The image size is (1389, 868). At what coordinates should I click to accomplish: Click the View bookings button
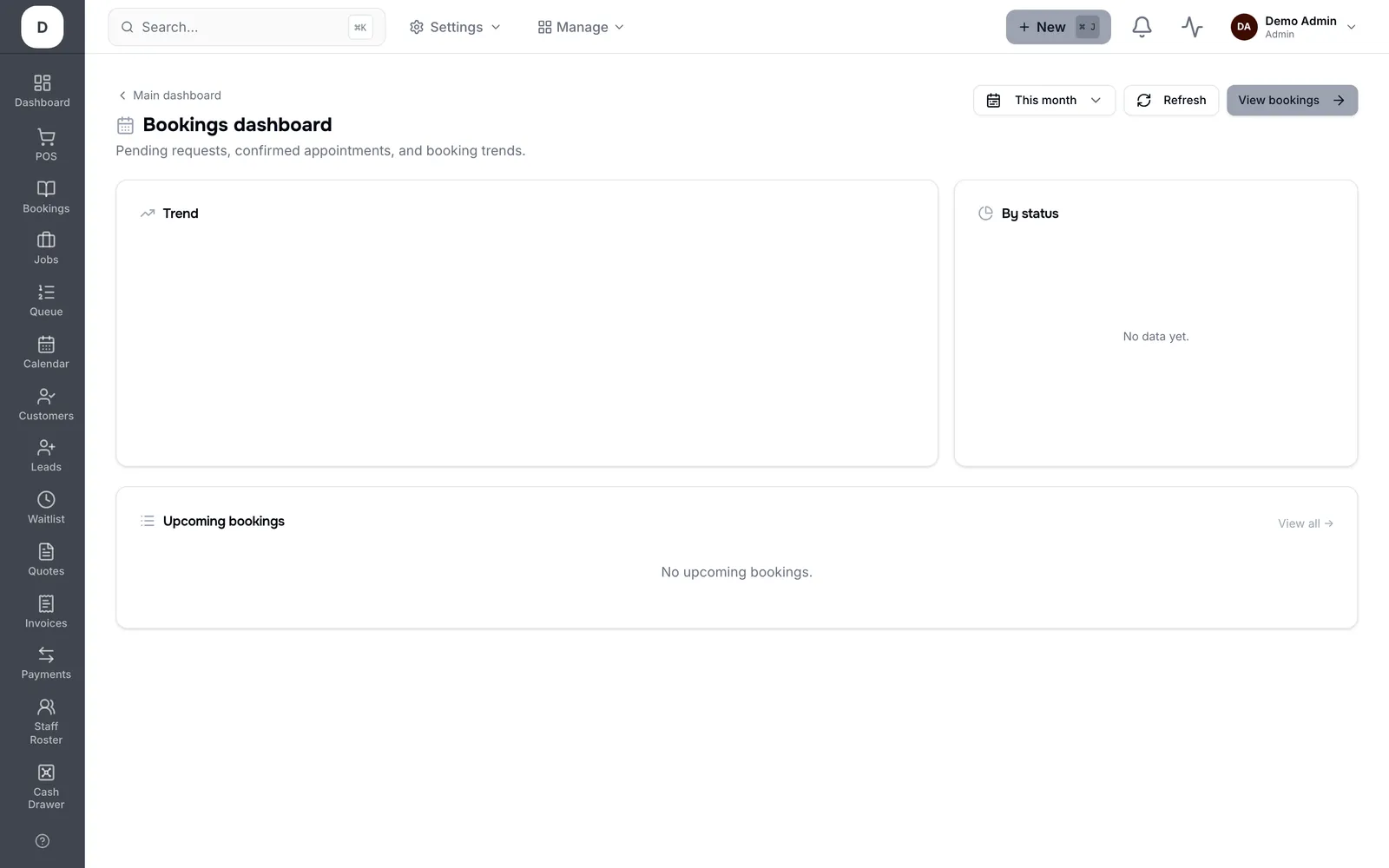1292,100
